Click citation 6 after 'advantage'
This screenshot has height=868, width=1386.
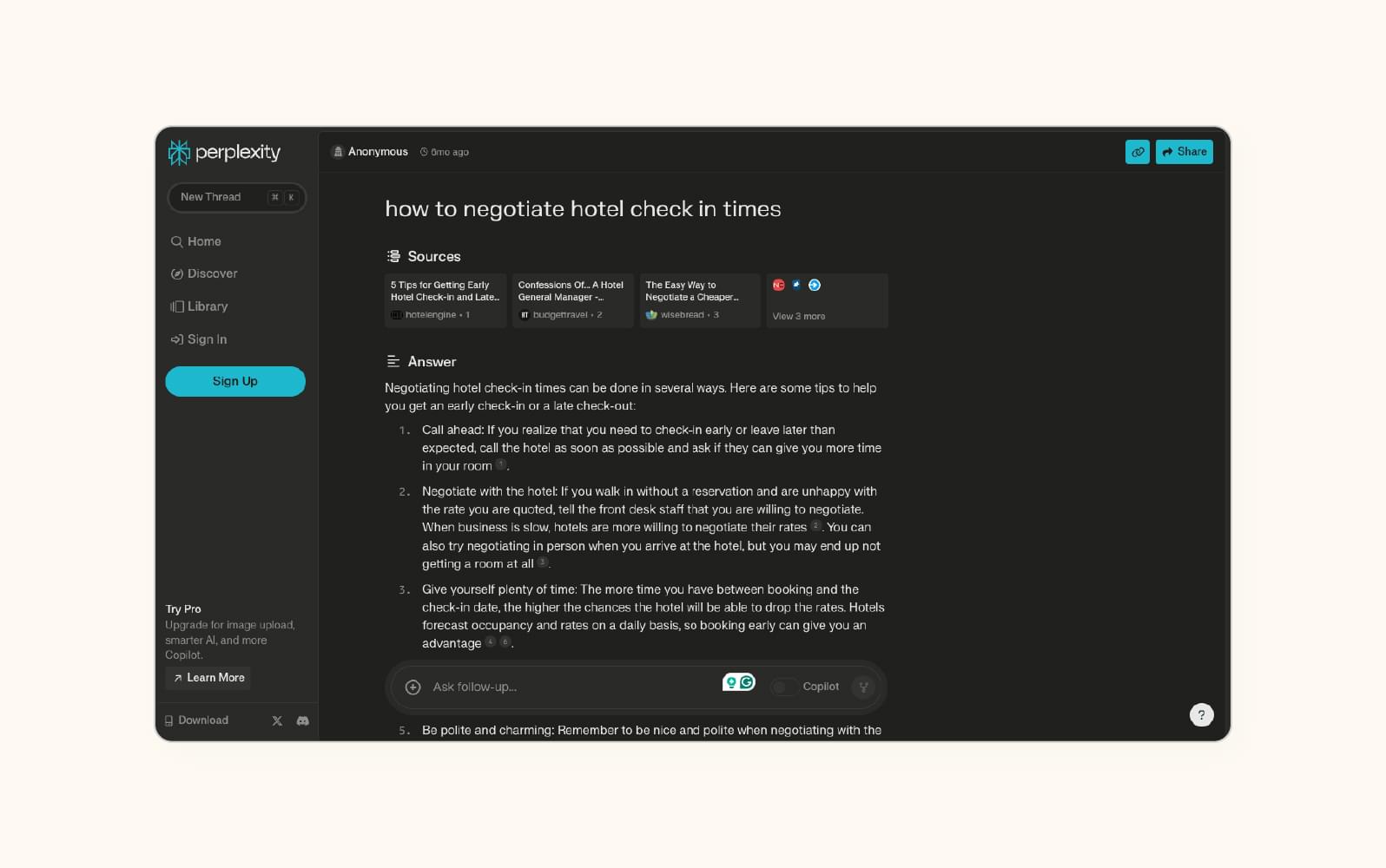tap(505, 641)
